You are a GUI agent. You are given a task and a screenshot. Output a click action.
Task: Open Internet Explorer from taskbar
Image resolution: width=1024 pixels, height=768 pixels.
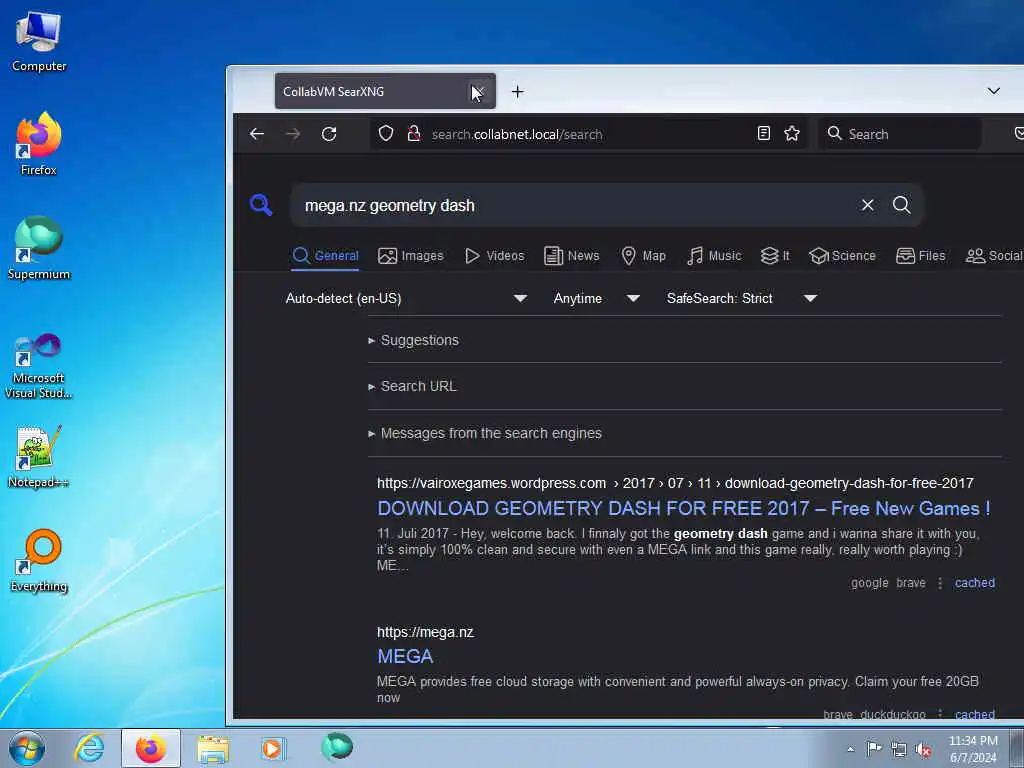(x=89, y=748)
